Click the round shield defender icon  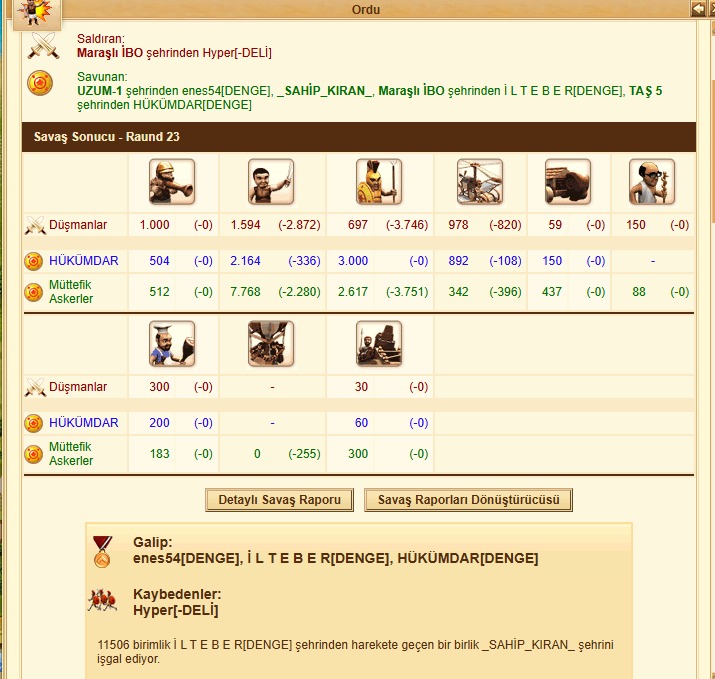(x=40, y=83)
